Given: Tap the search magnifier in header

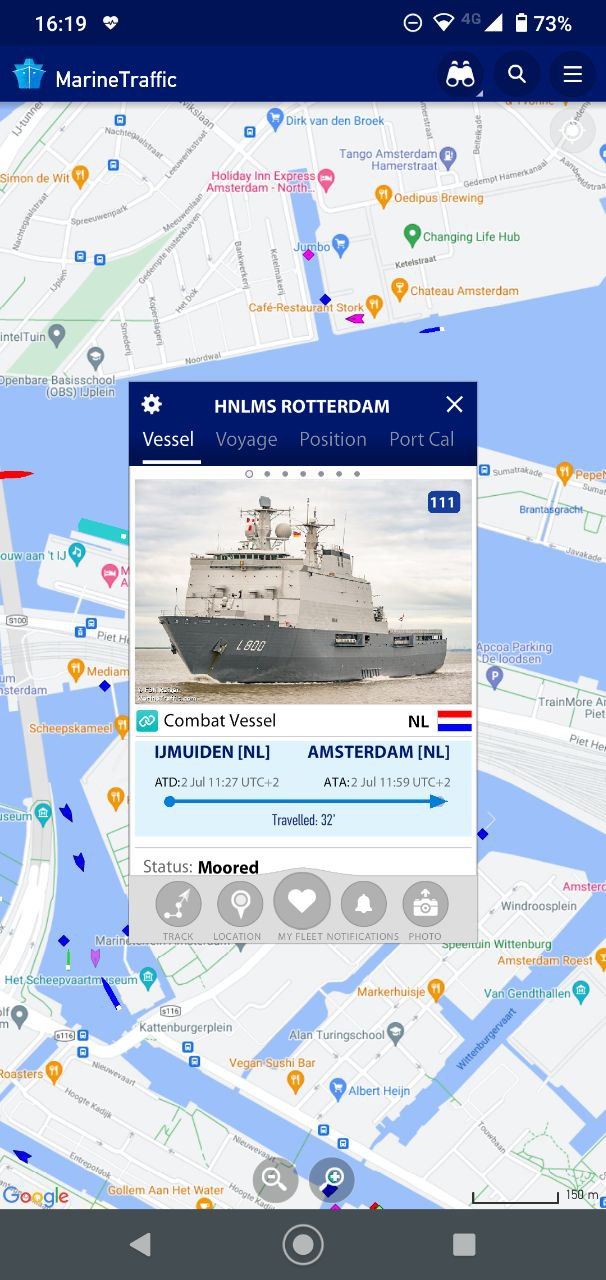Looking at the screenshot, I should click(517, 74).
